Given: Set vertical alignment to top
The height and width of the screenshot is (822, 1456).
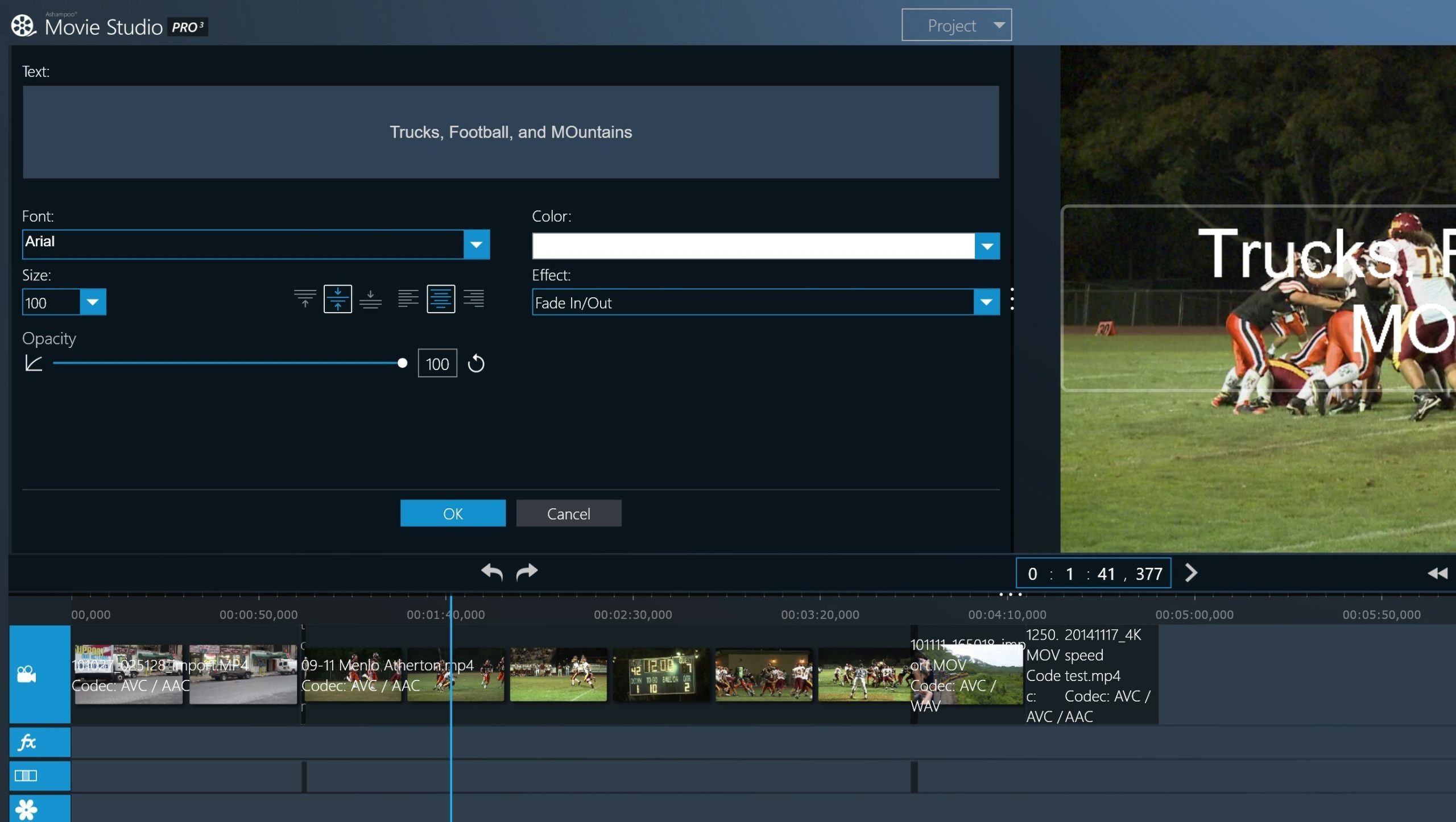Looking at the screenshot, I should pyautogui.click(x=305, y=299).
